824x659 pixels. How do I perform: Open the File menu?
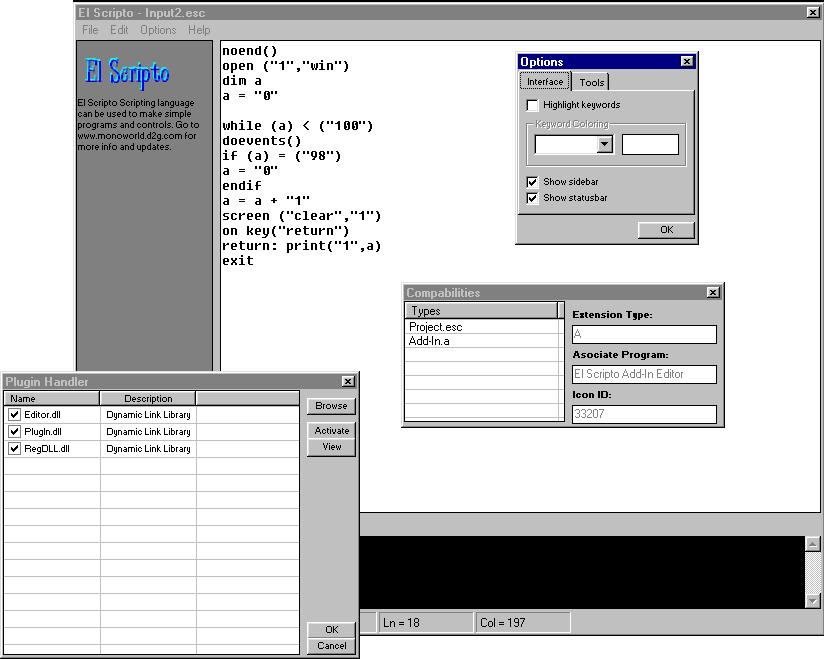(90, 30)
